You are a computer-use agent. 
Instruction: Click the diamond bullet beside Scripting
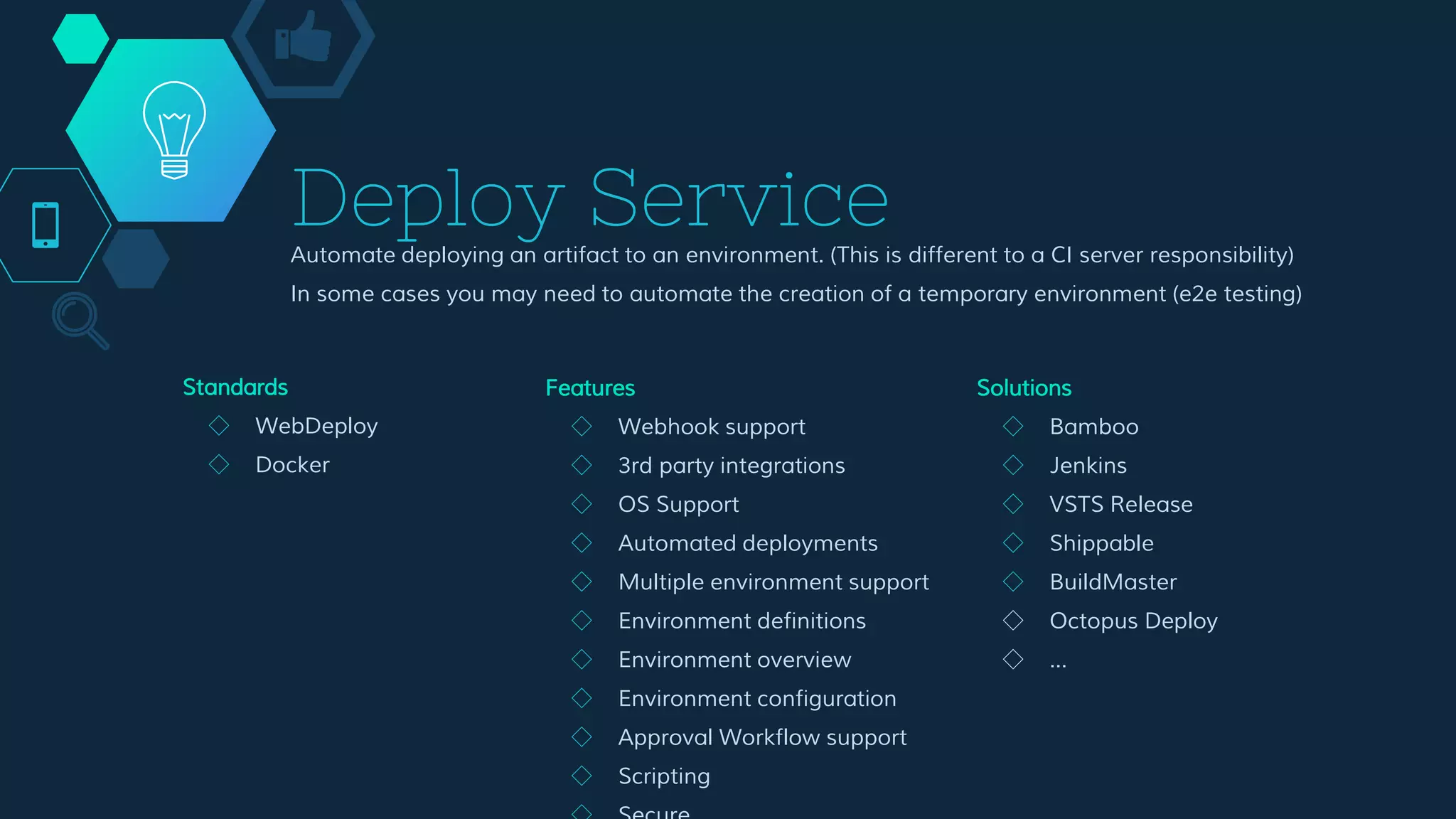[x=582, y=776]
